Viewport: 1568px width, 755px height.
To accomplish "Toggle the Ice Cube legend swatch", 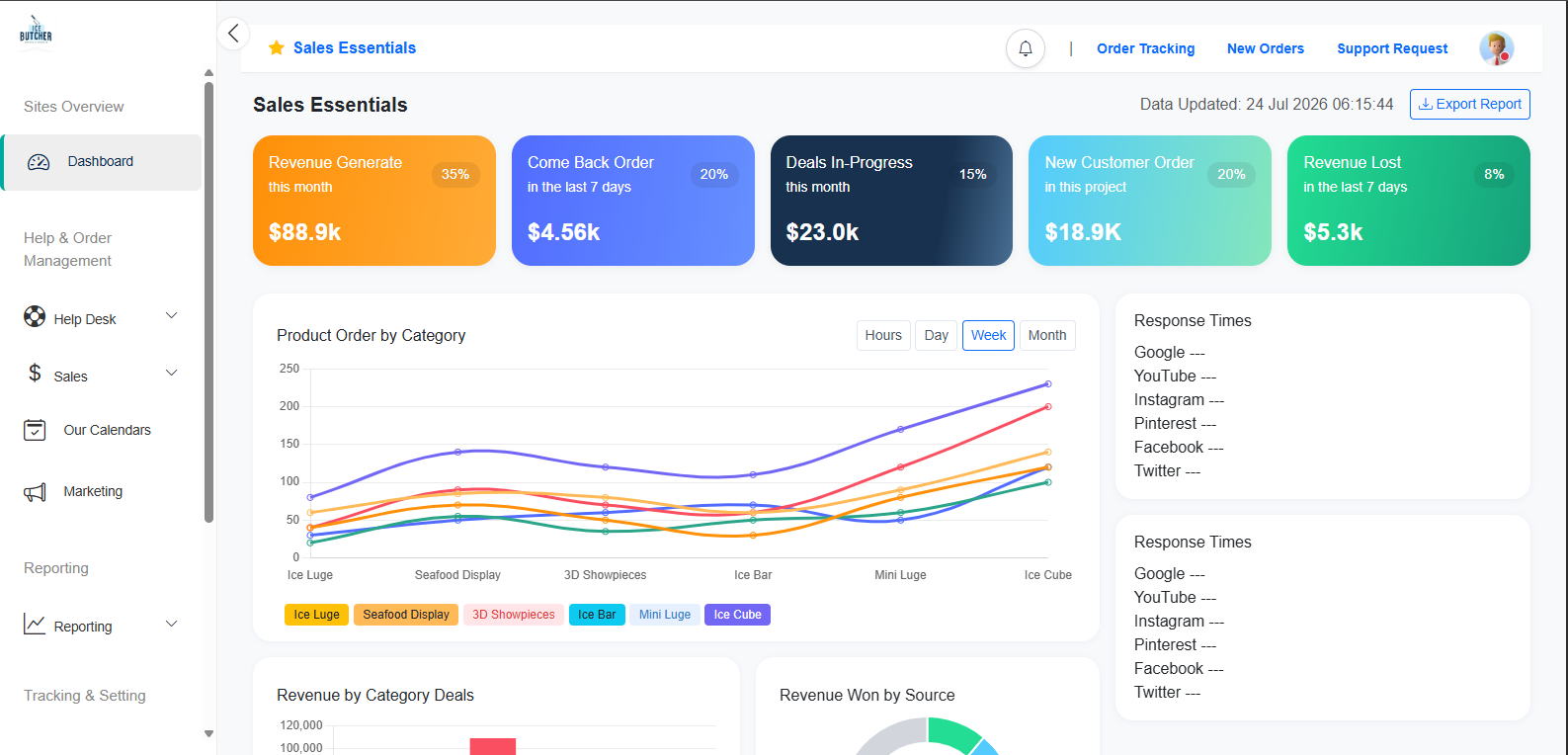I will point(737,615).
